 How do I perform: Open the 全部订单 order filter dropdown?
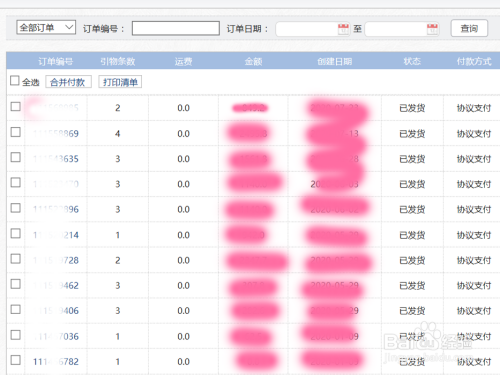pyautogui.click(x=46, y=27)
